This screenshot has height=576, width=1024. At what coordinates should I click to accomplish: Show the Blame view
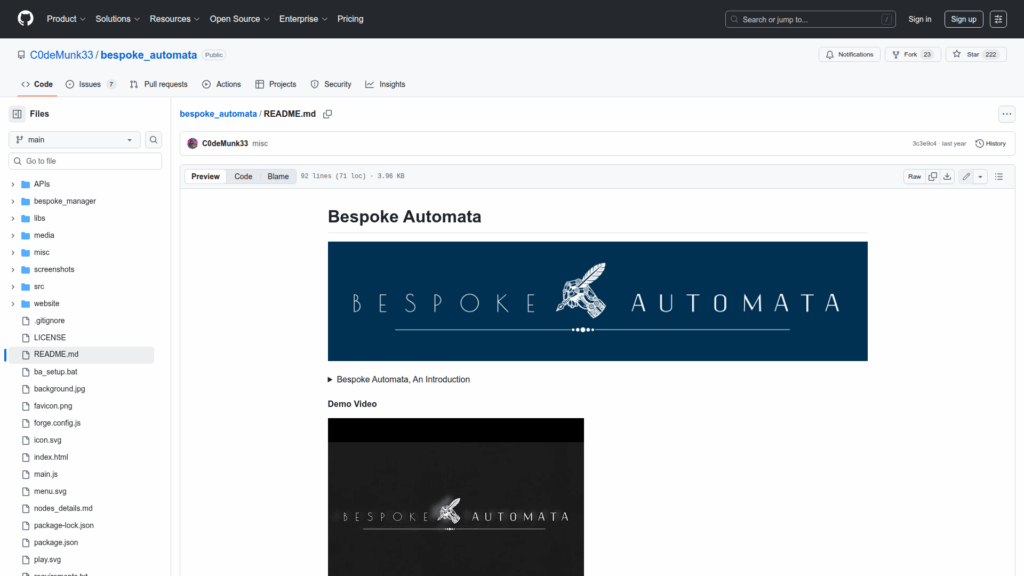(278, 176)
